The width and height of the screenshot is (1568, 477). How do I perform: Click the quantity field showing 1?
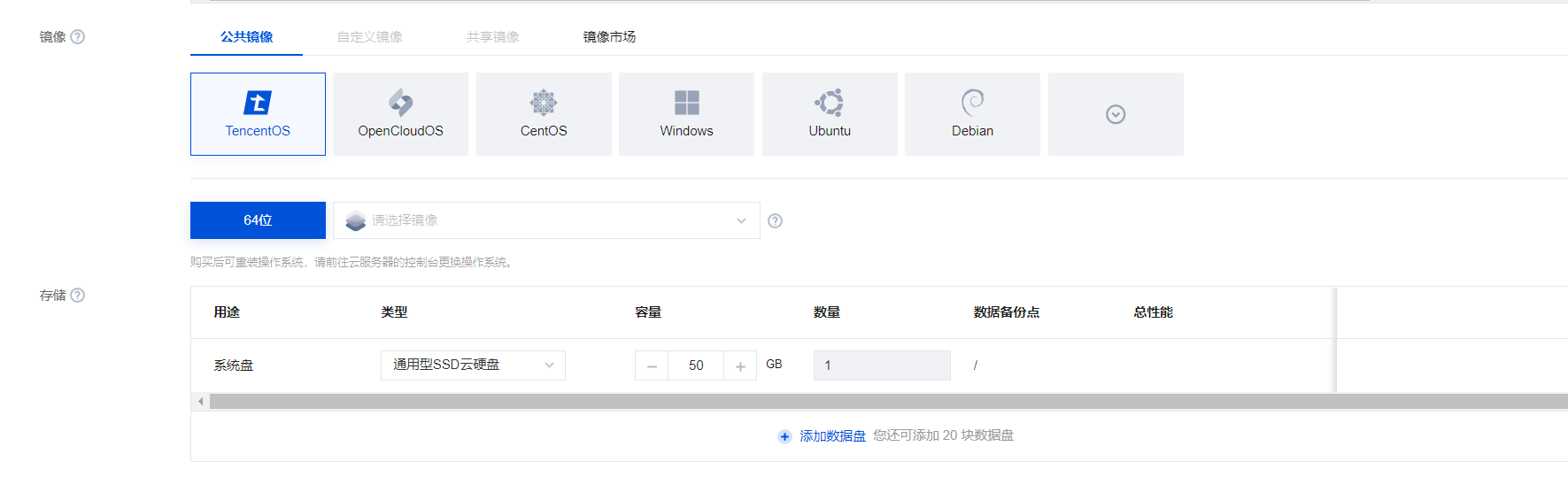[x=882, y=365]
